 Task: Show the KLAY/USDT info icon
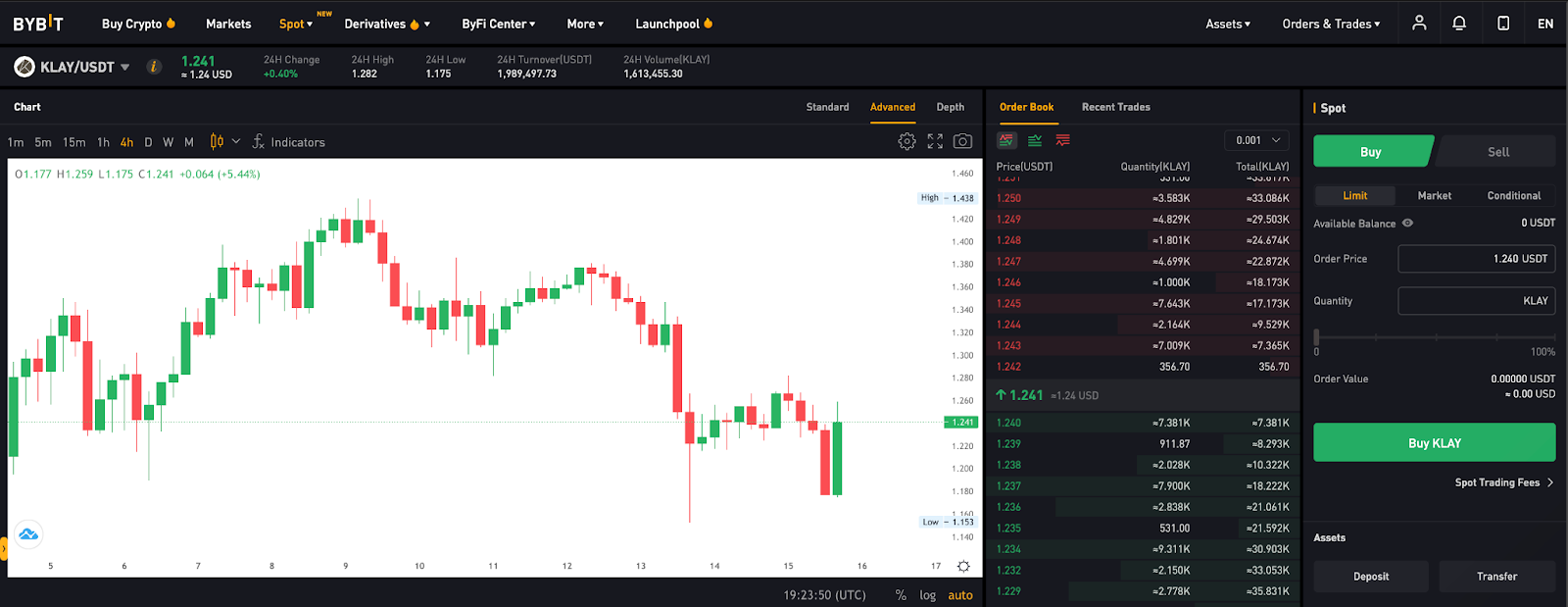point(154,67)
